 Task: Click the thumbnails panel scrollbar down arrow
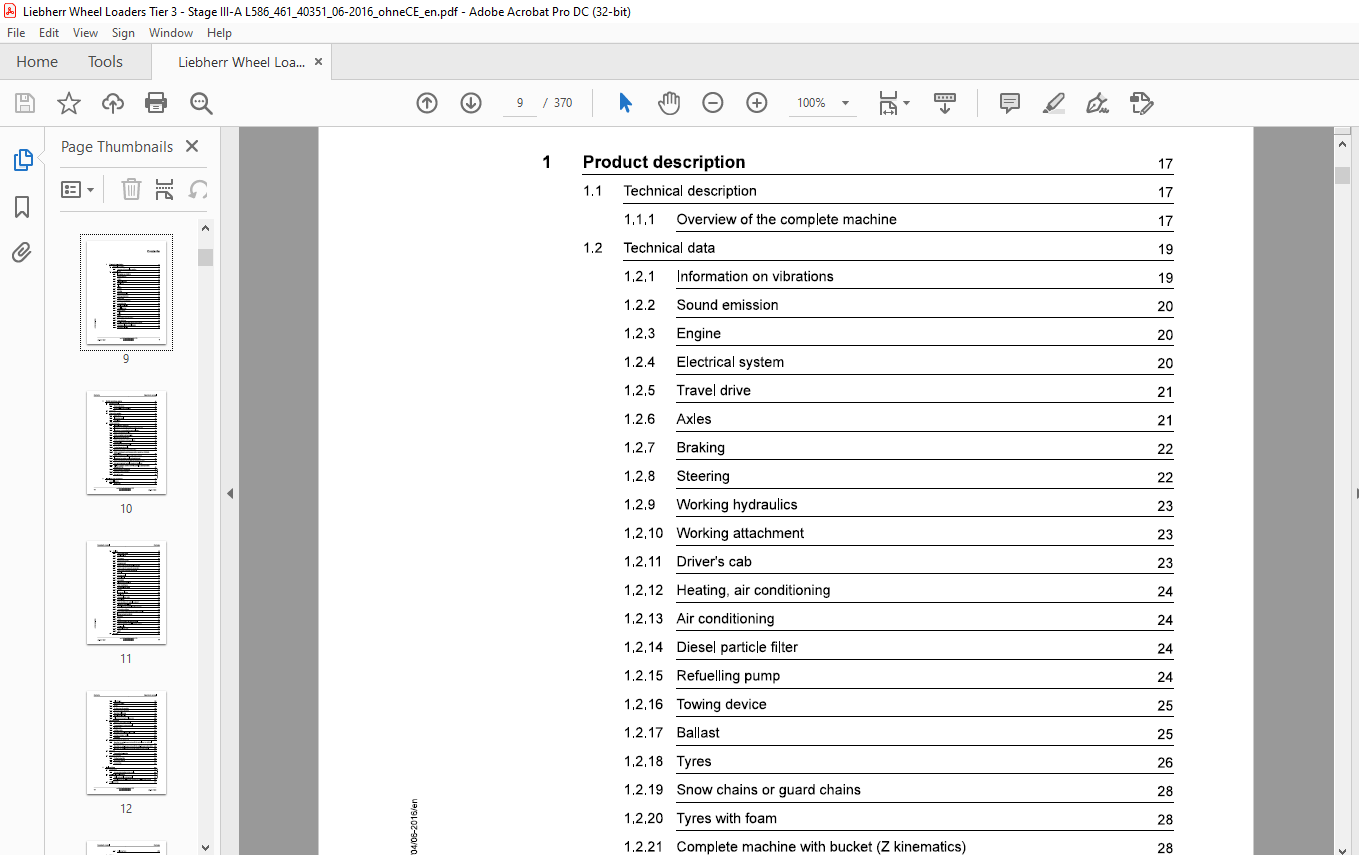tap(205, 846)
